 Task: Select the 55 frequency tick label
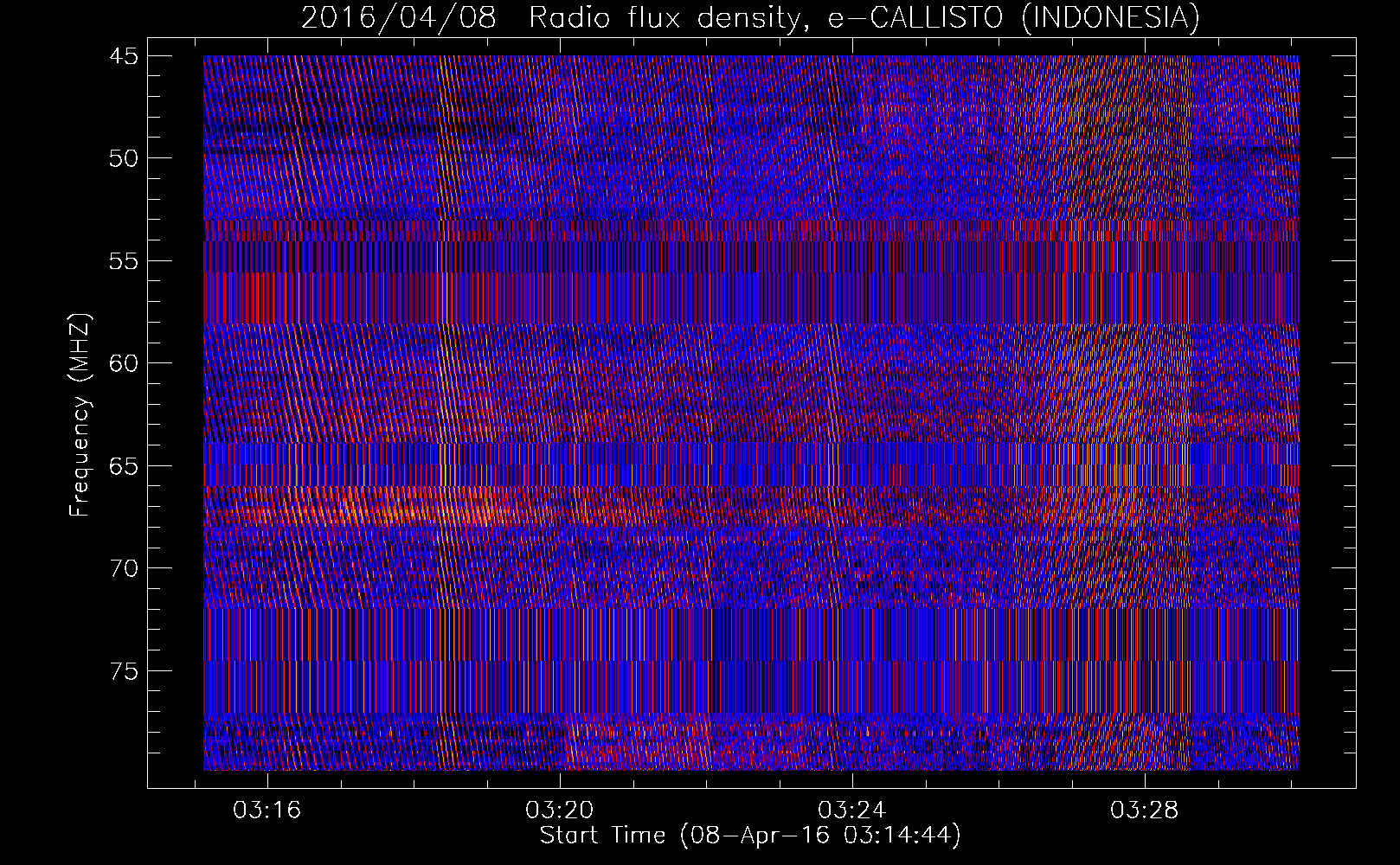pos(124,261)
